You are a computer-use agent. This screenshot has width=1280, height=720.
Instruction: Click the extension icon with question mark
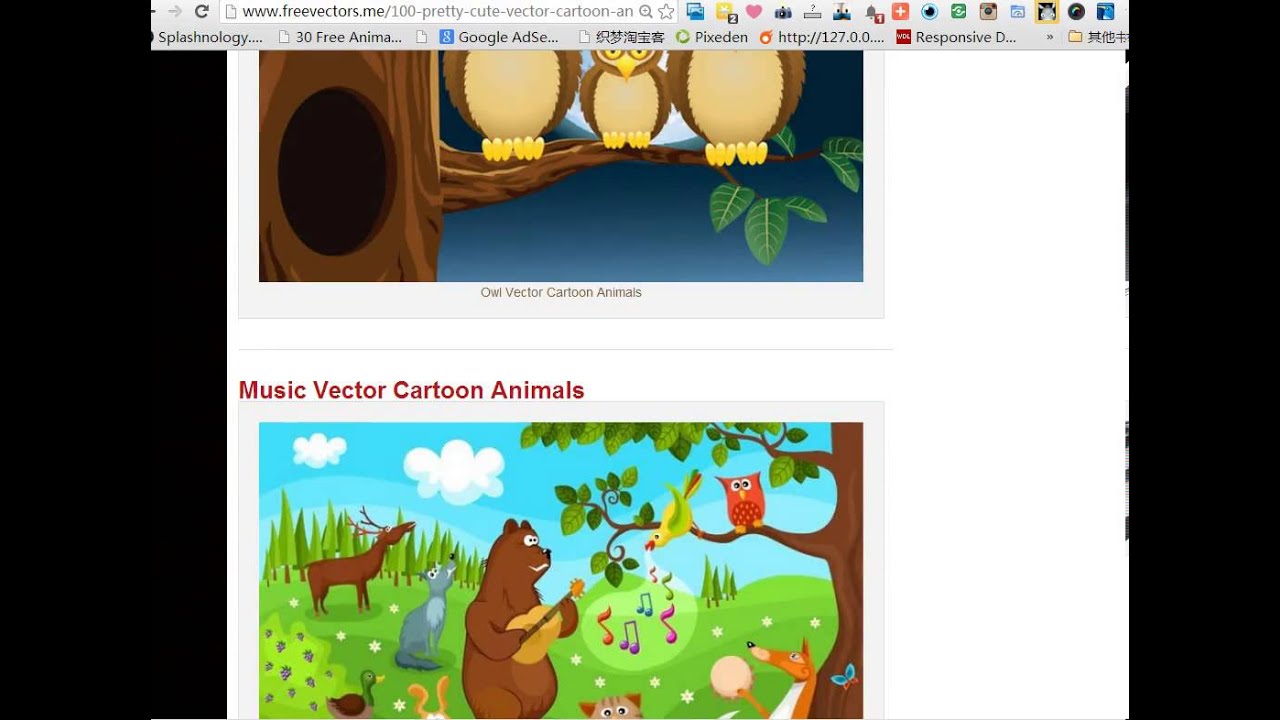tap(812, 12)
